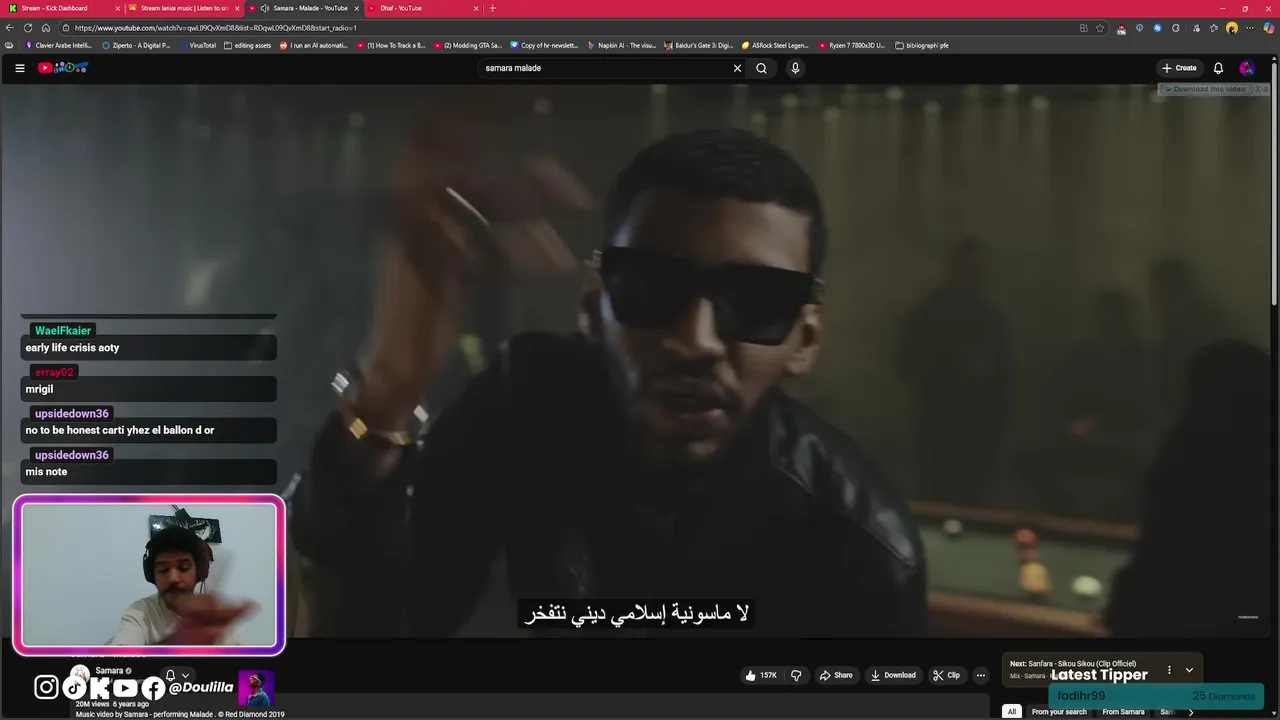This screenshot has height=720, width=1280.
Task: Open notification bell dropdown beside Samara channel
Action: point(176,675)
